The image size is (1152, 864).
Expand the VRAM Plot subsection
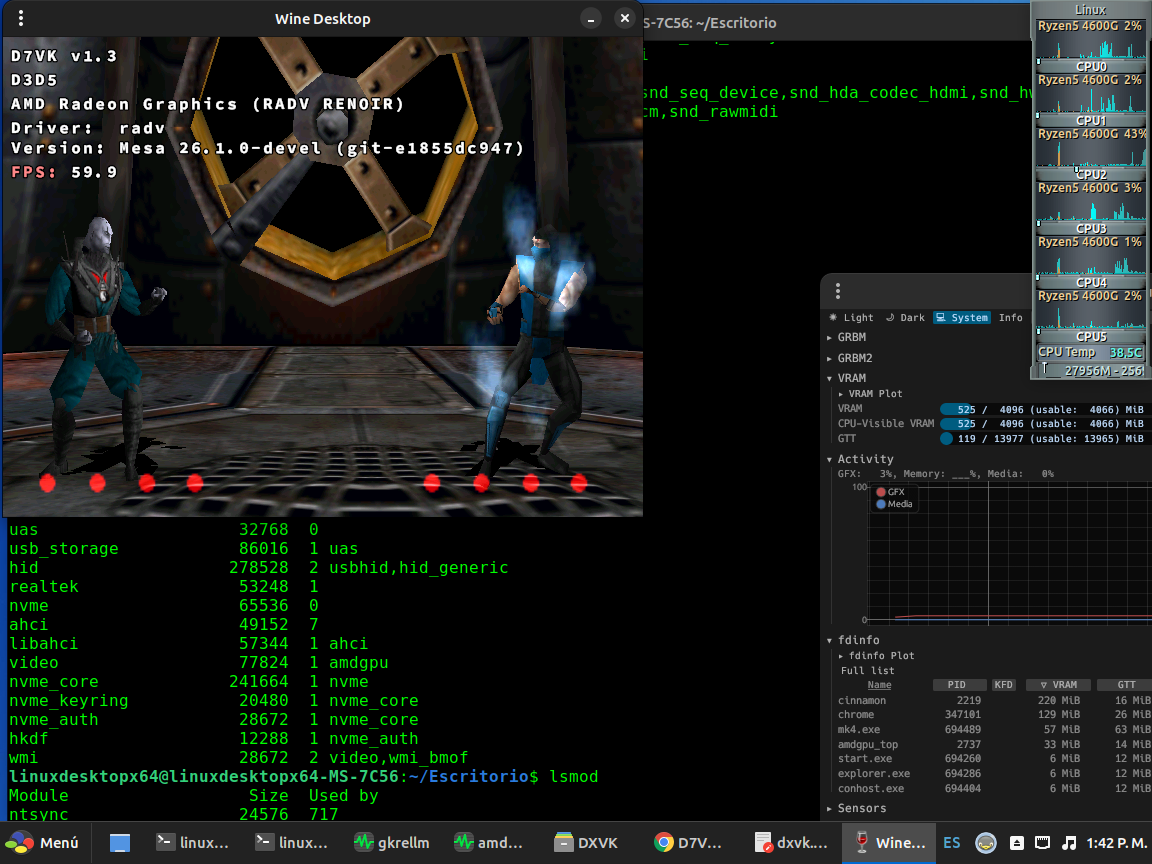[870, 394]
